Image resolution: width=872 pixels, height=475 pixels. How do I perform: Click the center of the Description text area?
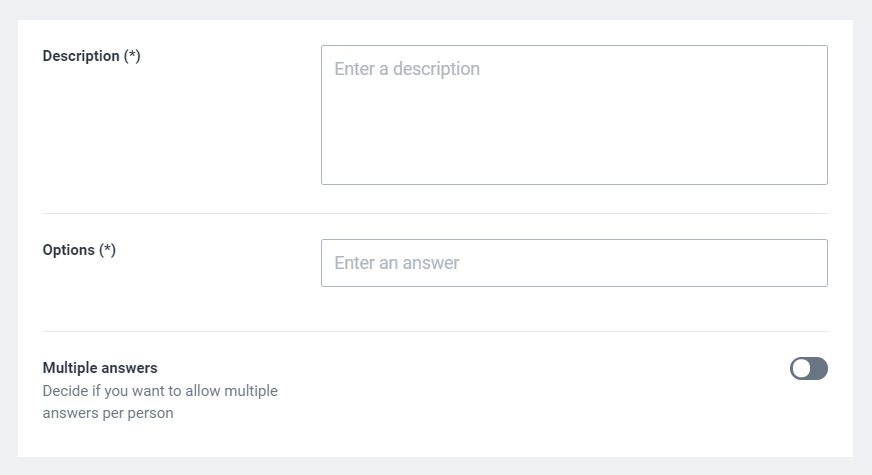(574, 115)
